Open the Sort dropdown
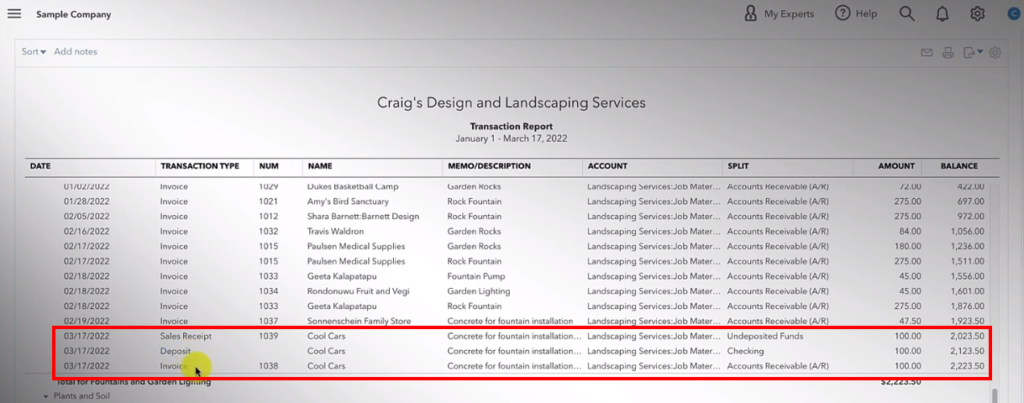The image size is (1024, 403). coord(33,52)
